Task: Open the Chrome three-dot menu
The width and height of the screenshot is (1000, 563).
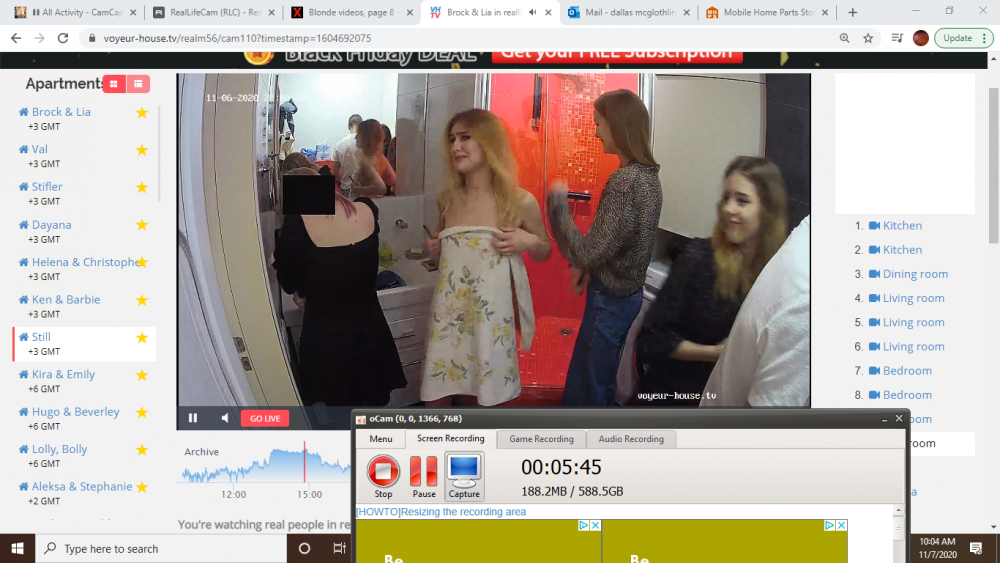Action: click(987, 38)
